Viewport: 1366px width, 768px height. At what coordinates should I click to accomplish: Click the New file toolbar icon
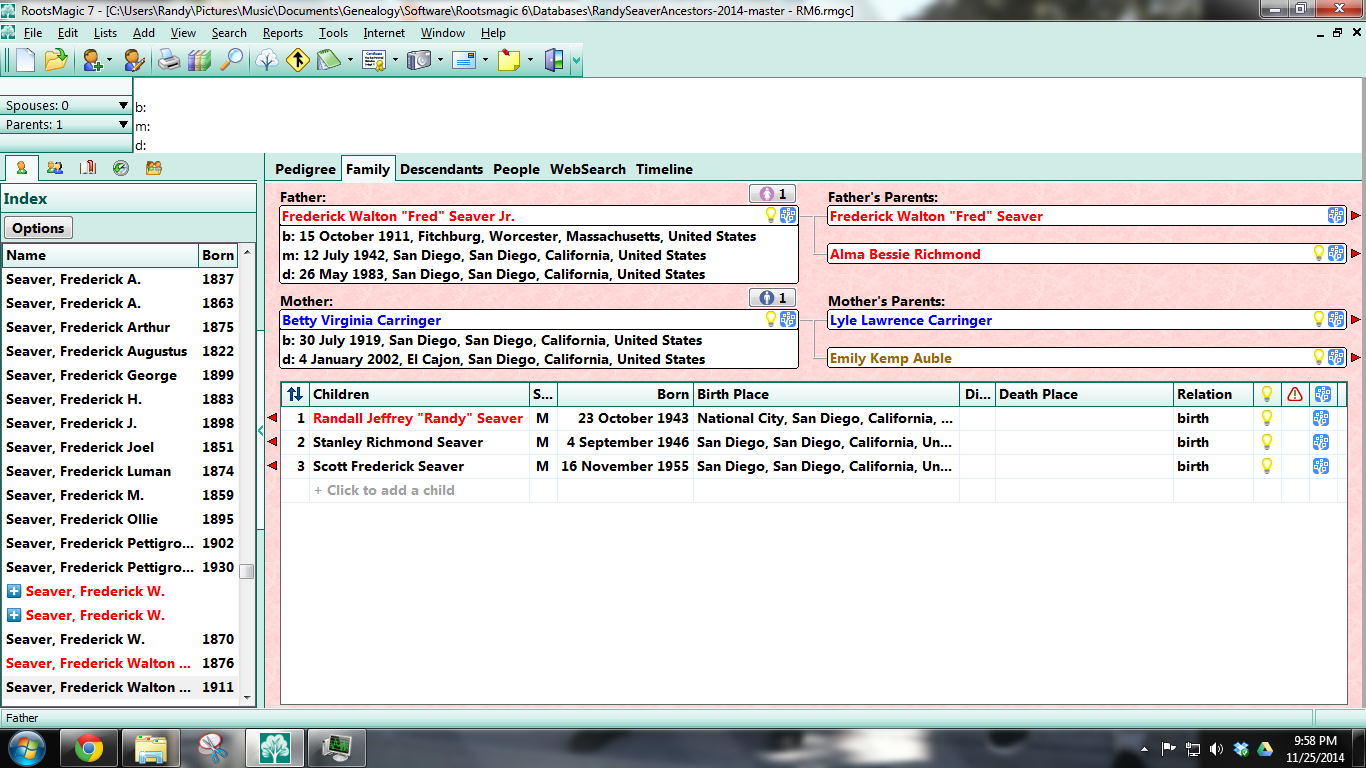(x=25, y=60)
